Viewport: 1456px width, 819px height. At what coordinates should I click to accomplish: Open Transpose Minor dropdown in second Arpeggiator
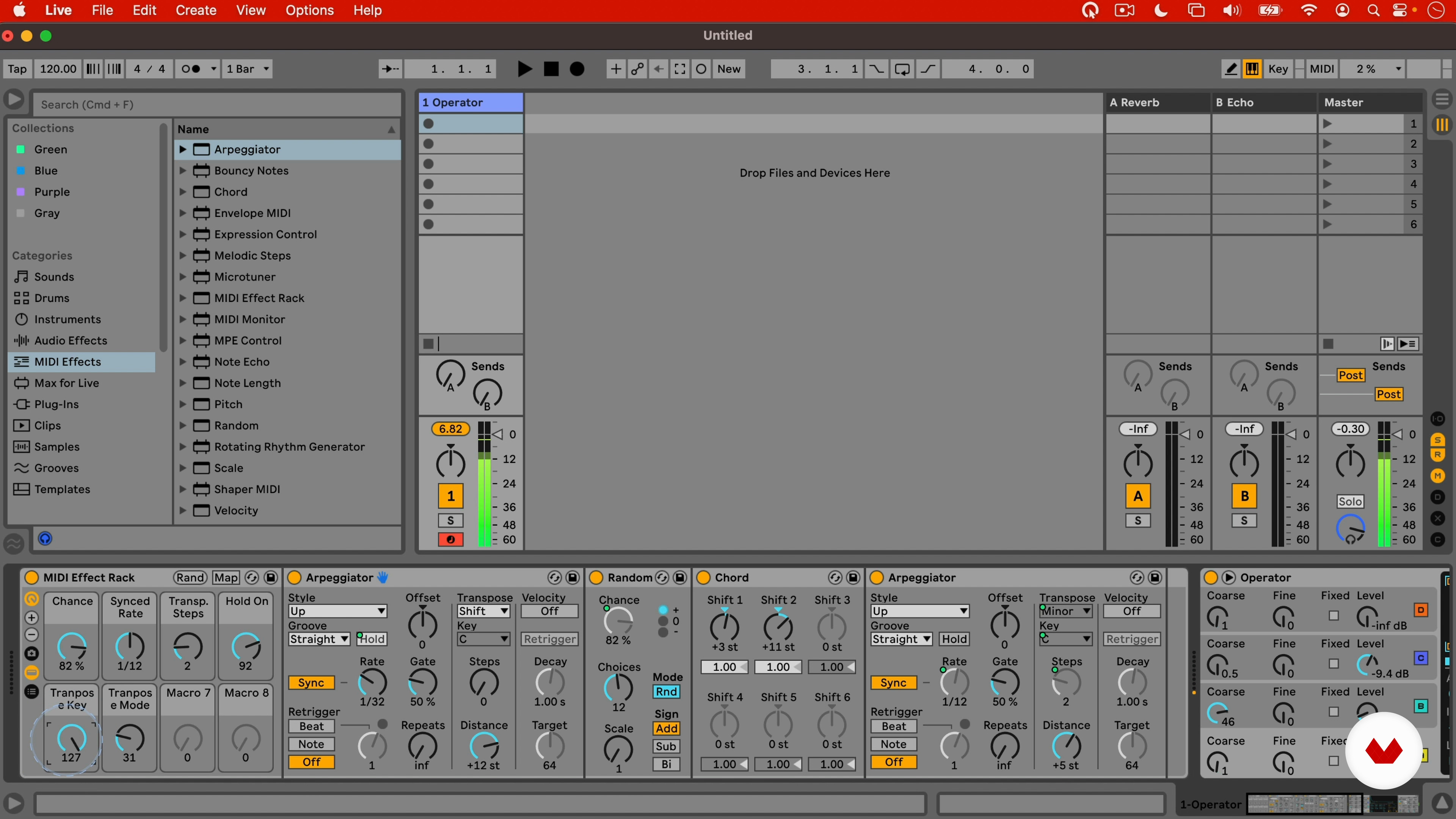click(1065, 611)
